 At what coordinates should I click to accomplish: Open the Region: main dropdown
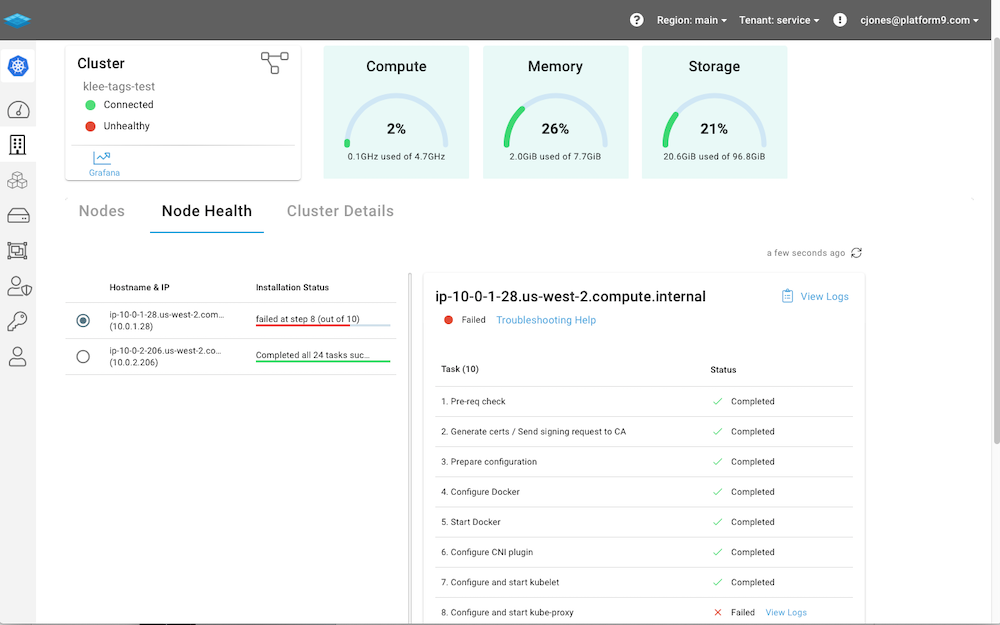[691, 20]
